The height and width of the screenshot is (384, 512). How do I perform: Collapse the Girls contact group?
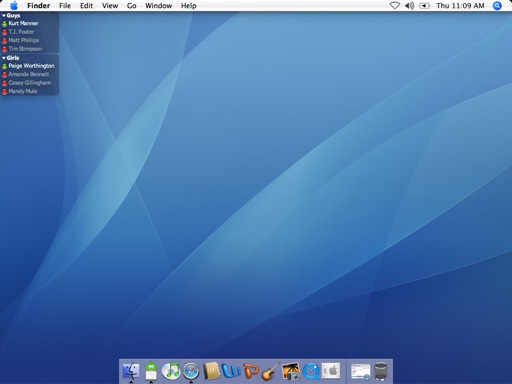pos(4,58)
